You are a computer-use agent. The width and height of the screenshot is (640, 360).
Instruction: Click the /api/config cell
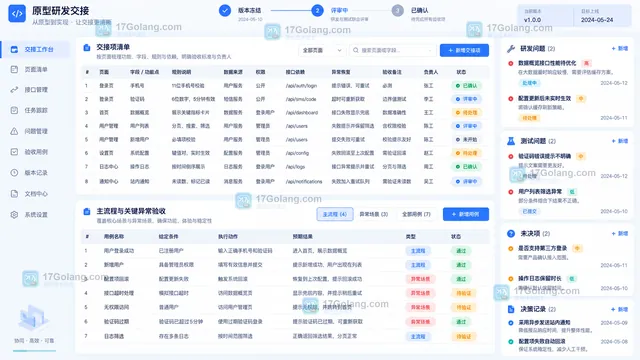pyautogui.click(x=297, y=153)
